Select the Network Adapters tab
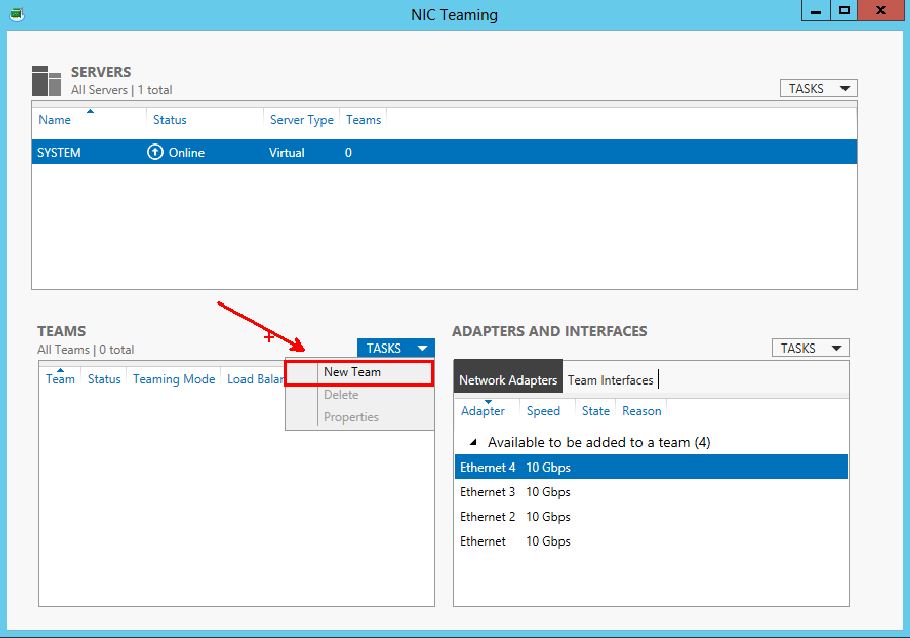 [x=507, y=380]
